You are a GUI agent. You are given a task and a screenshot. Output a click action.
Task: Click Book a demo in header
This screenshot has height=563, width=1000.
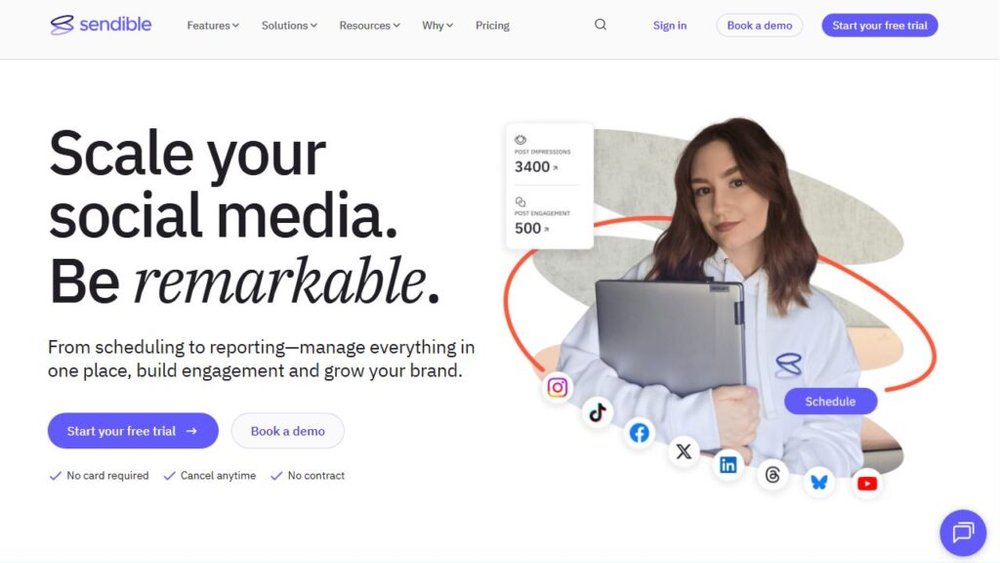click(760, 26)
